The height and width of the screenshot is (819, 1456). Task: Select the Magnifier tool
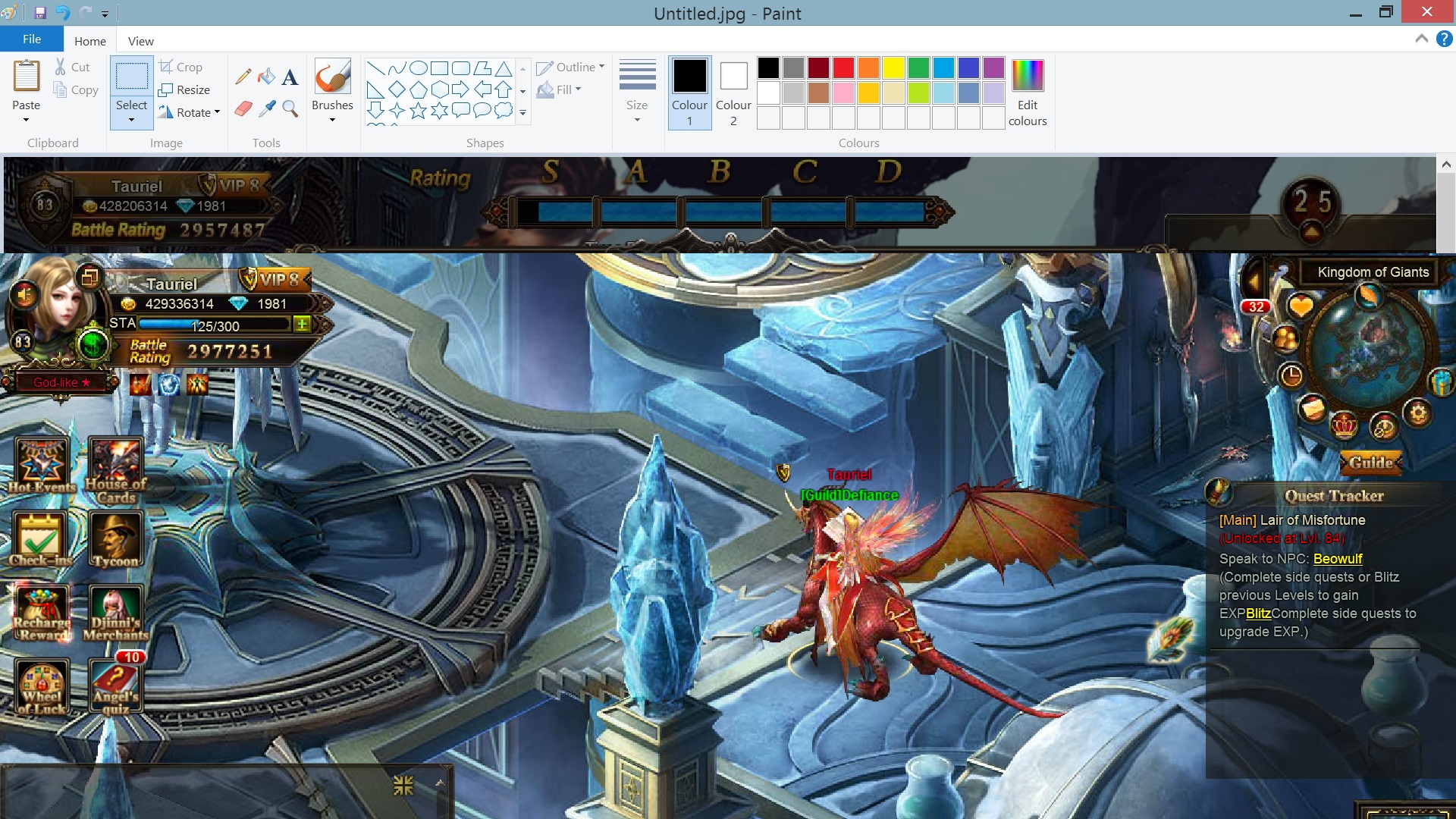[x=290, y=108]
